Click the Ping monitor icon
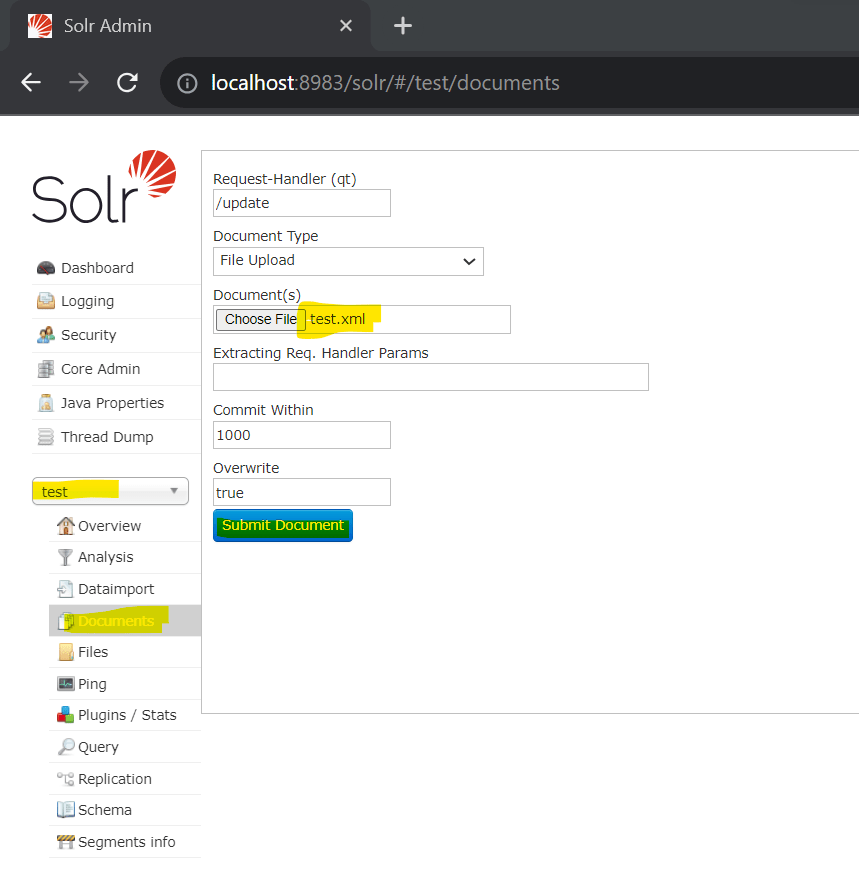Viewport: 859px width, 880px height. tap(66, 684)
